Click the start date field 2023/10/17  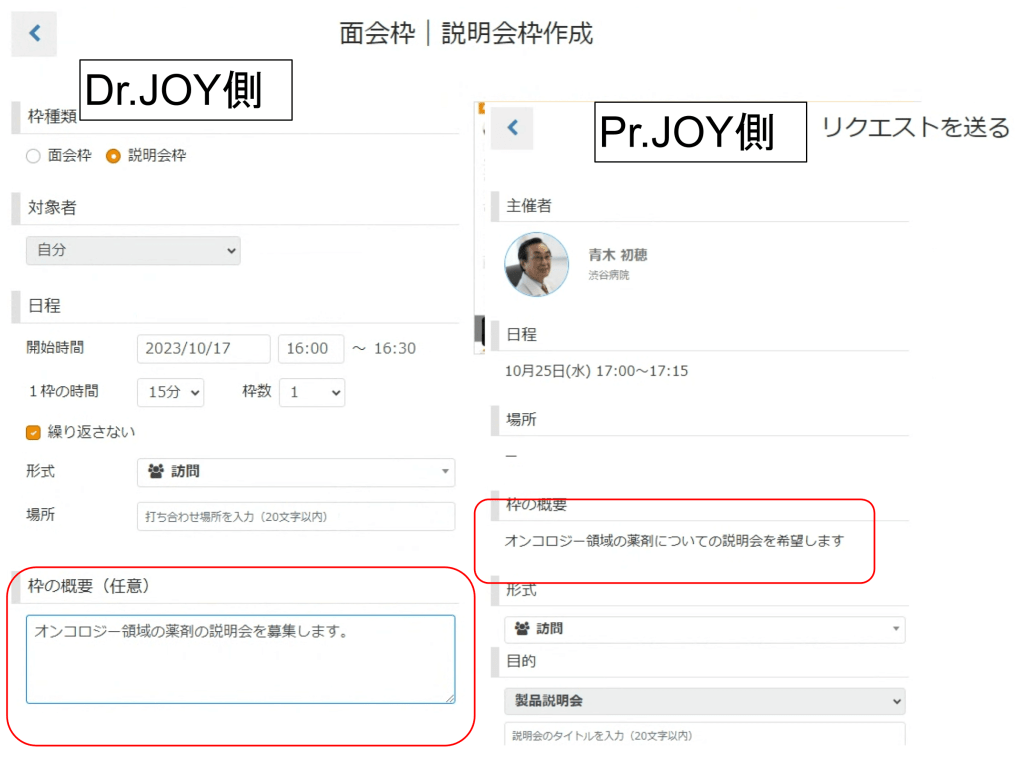point(203,349)
